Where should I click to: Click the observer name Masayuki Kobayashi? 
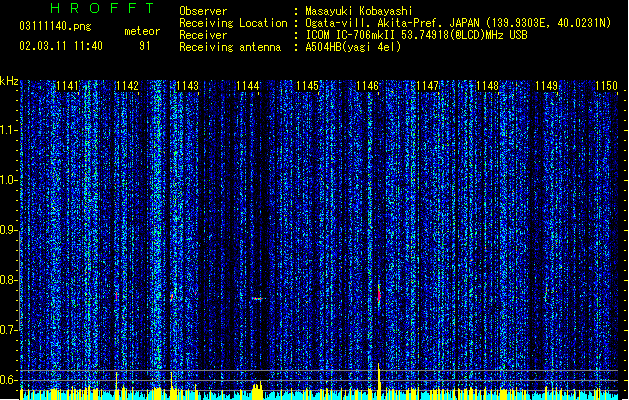[x=359, y=11]
